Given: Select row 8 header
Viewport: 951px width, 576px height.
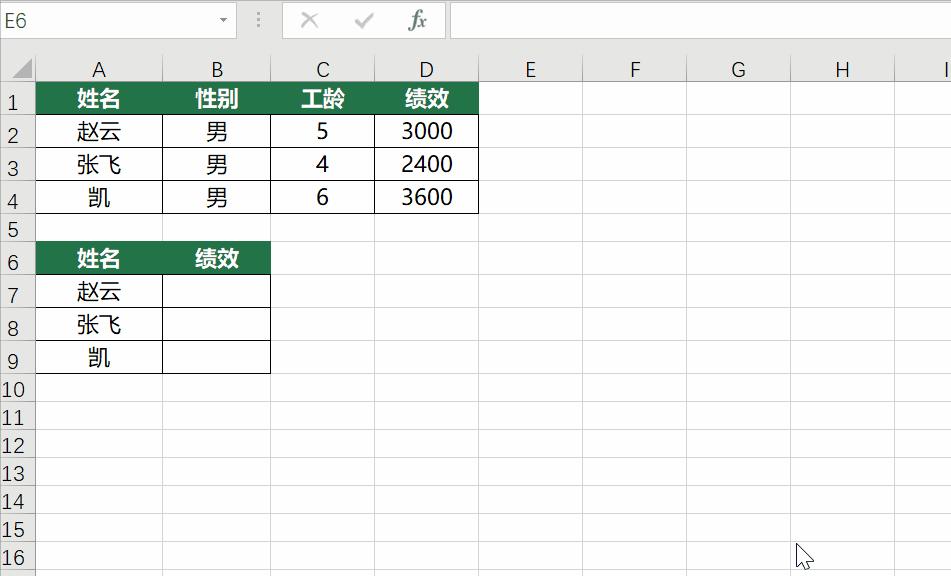Looking at the screenshot, I should tap(18, 324).
